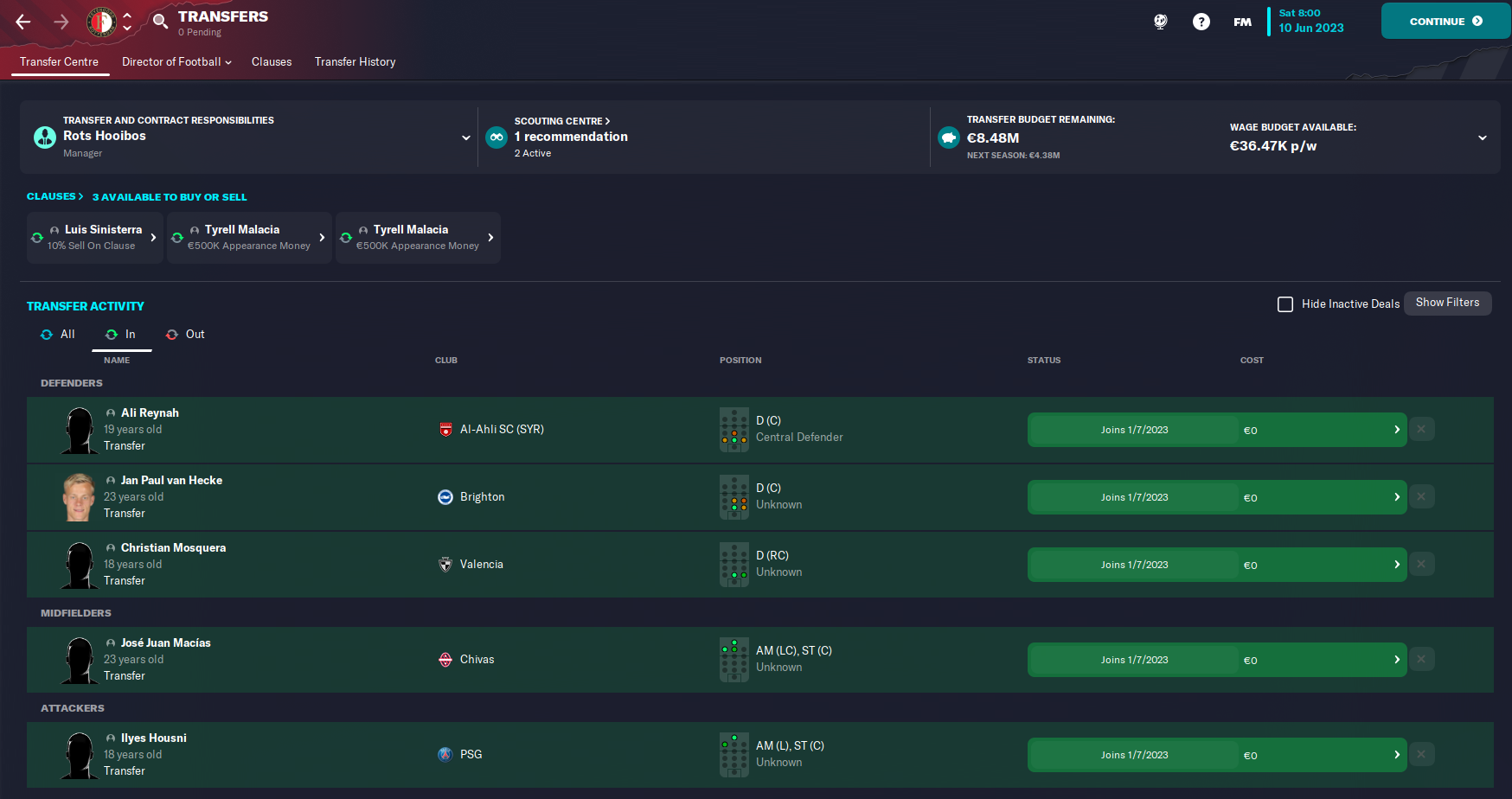Go forward with the right arrow

click(61, 22)
